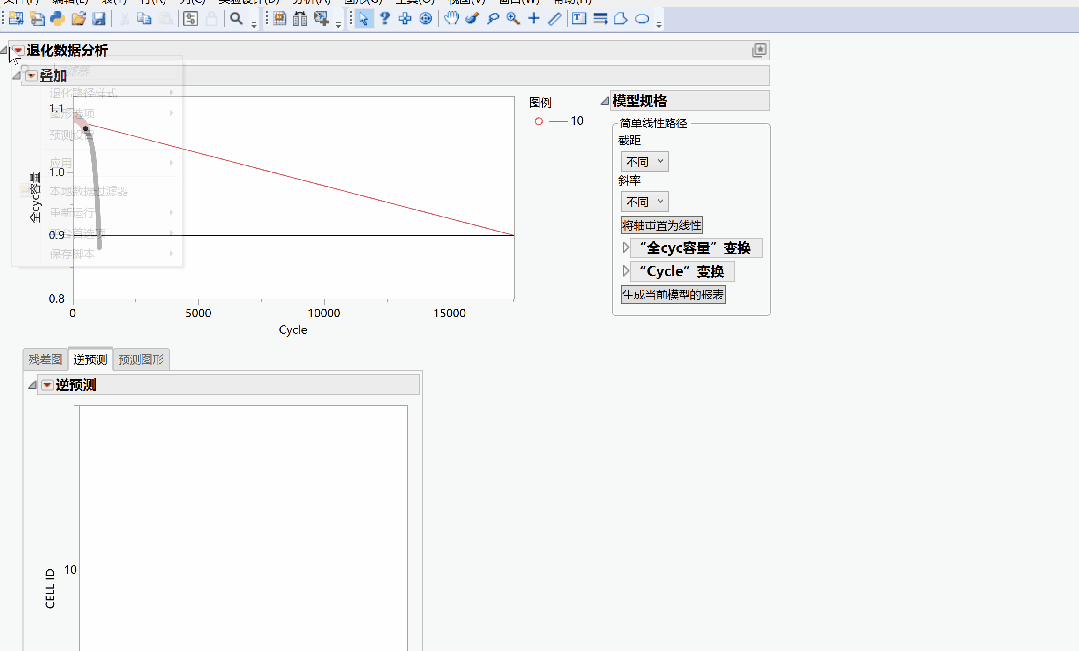Switch to the 逆预测 tab

coord(90,359)
